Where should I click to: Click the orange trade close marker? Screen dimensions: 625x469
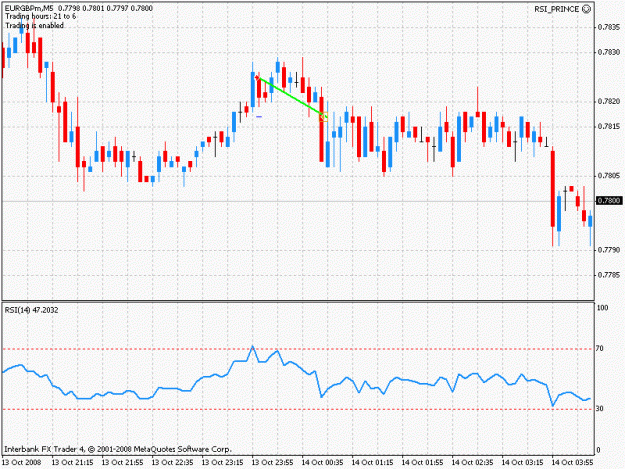pos(324,117)
